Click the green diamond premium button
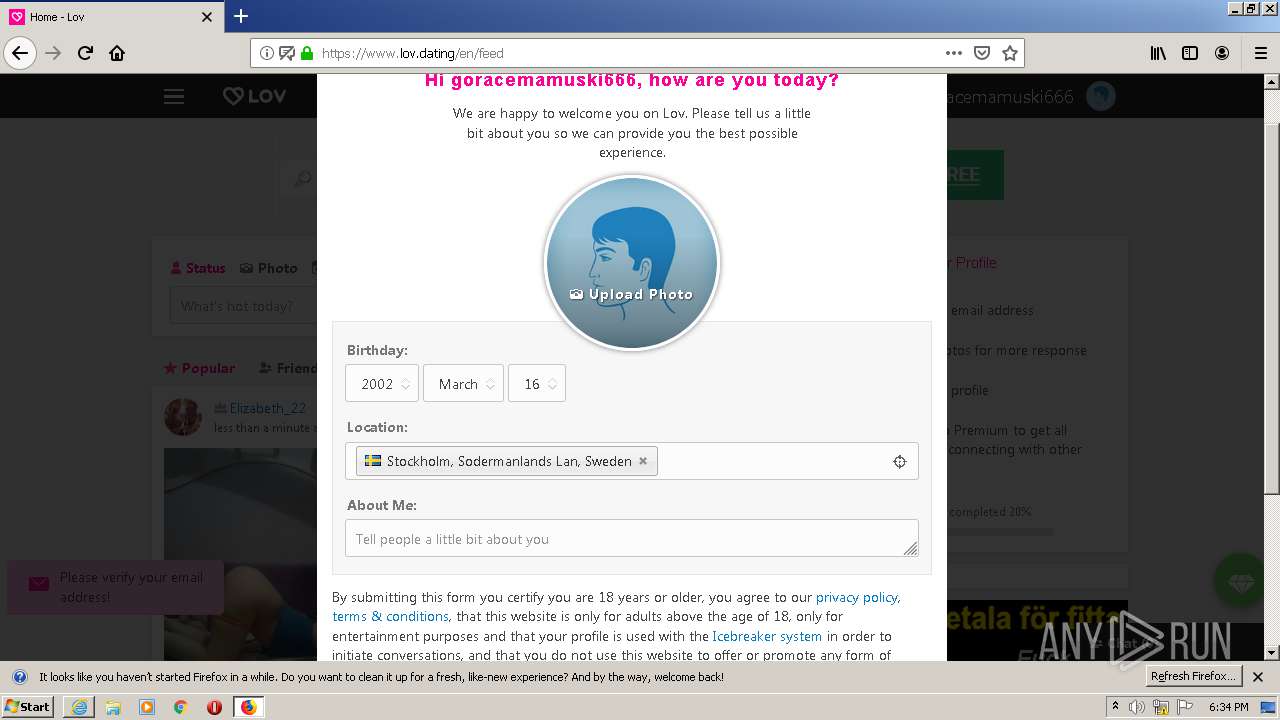The image size is (1280, 720). tap(1241, 582)
